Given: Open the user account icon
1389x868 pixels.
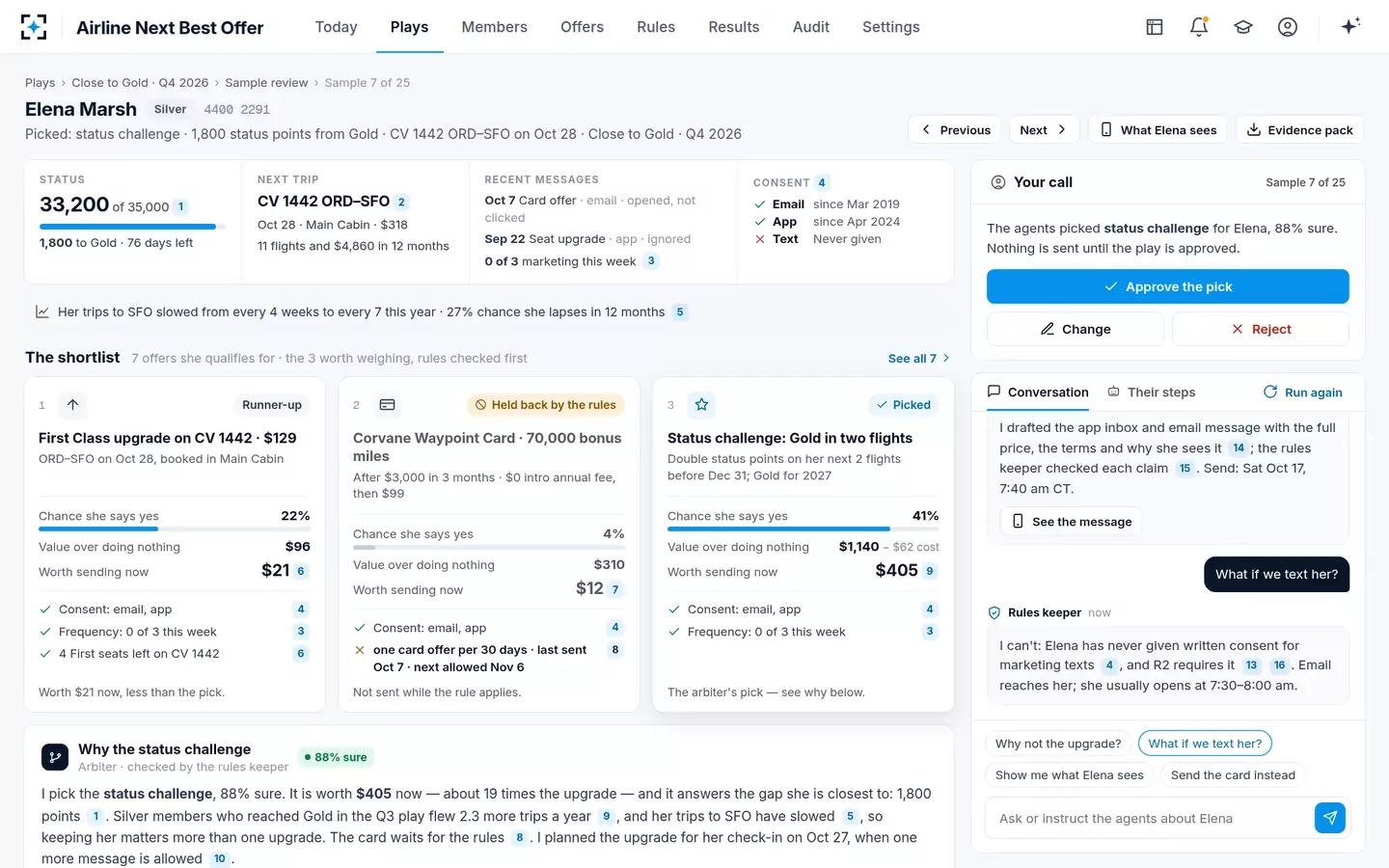Looking at the screenshot, I should click(x=1288, y=27).
